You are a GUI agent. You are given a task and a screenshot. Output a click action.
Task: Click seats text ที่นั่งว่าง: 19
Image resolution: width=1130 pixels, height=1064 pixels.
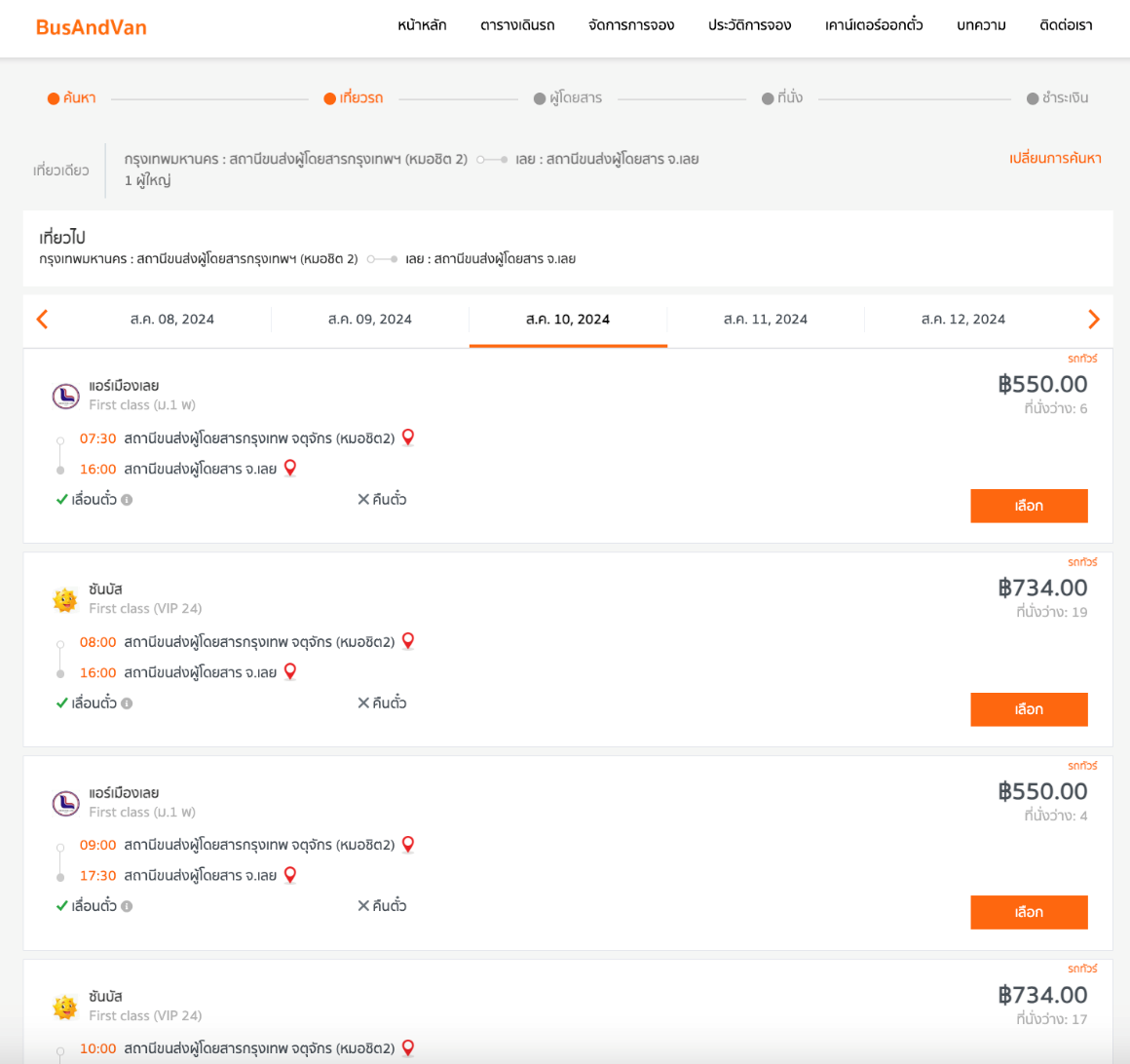(x=1051, y=612)
